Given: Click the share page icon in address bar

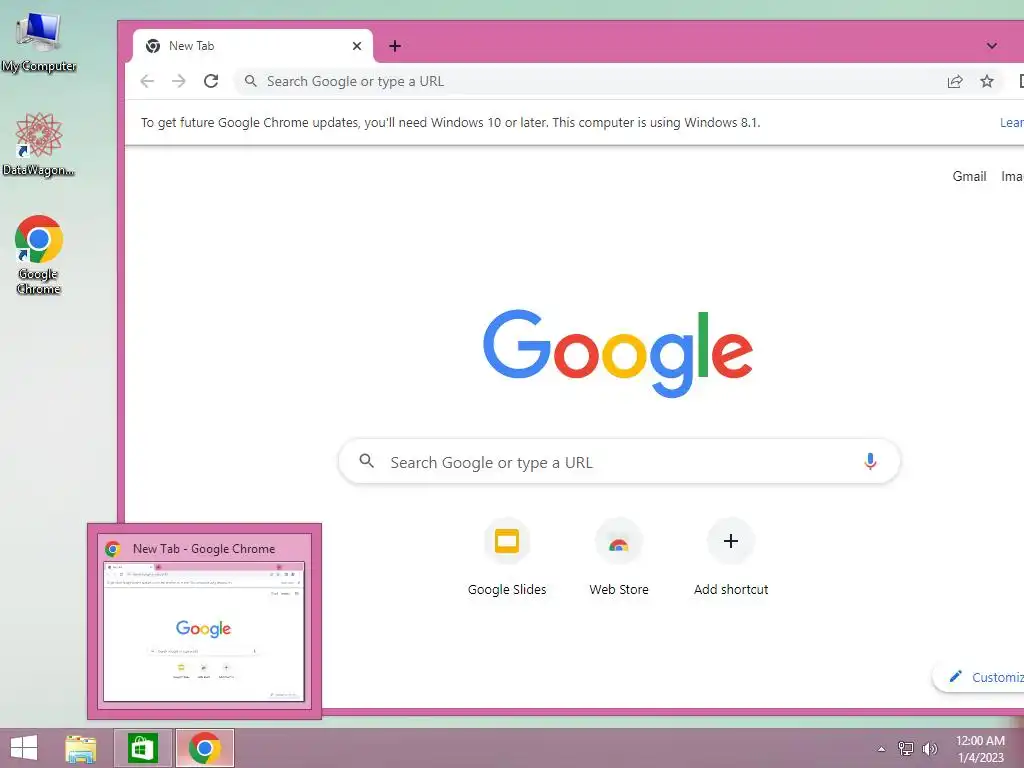Looking at the screenshot, I should point(955,81).
